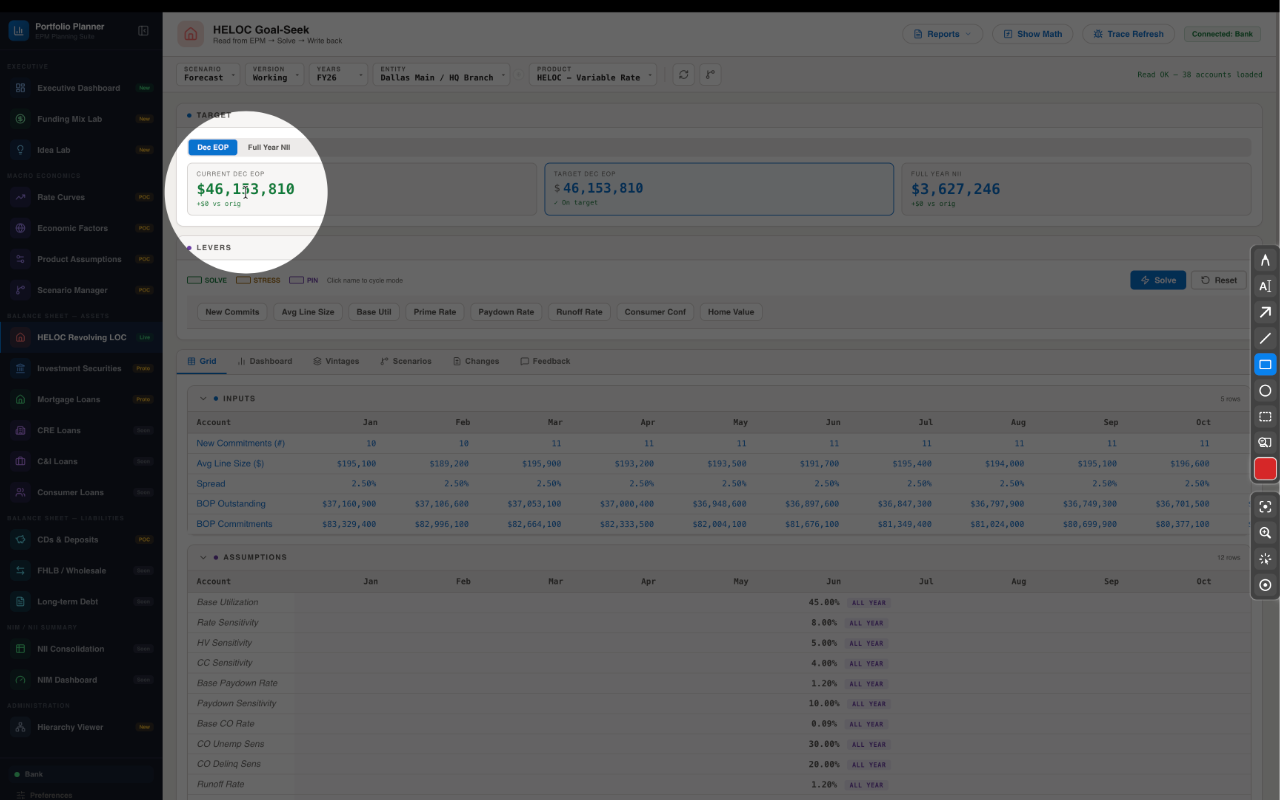The height and width of the screenshot is (800, 1280).
Task: Switch to the Feedback tab
Action: [x=545, y=361]
